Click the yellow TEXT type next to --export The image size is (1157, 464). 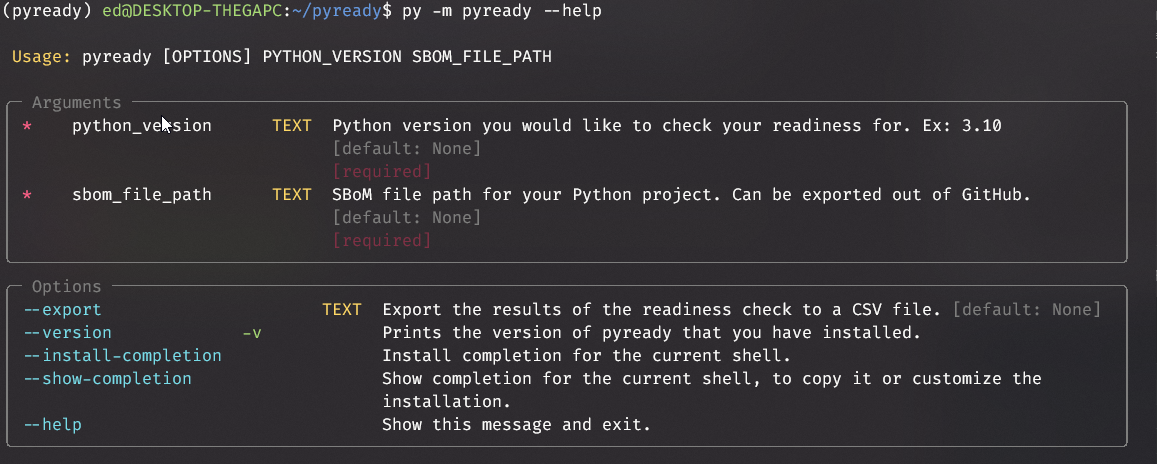pyautogui.click(x=341, y=310)
